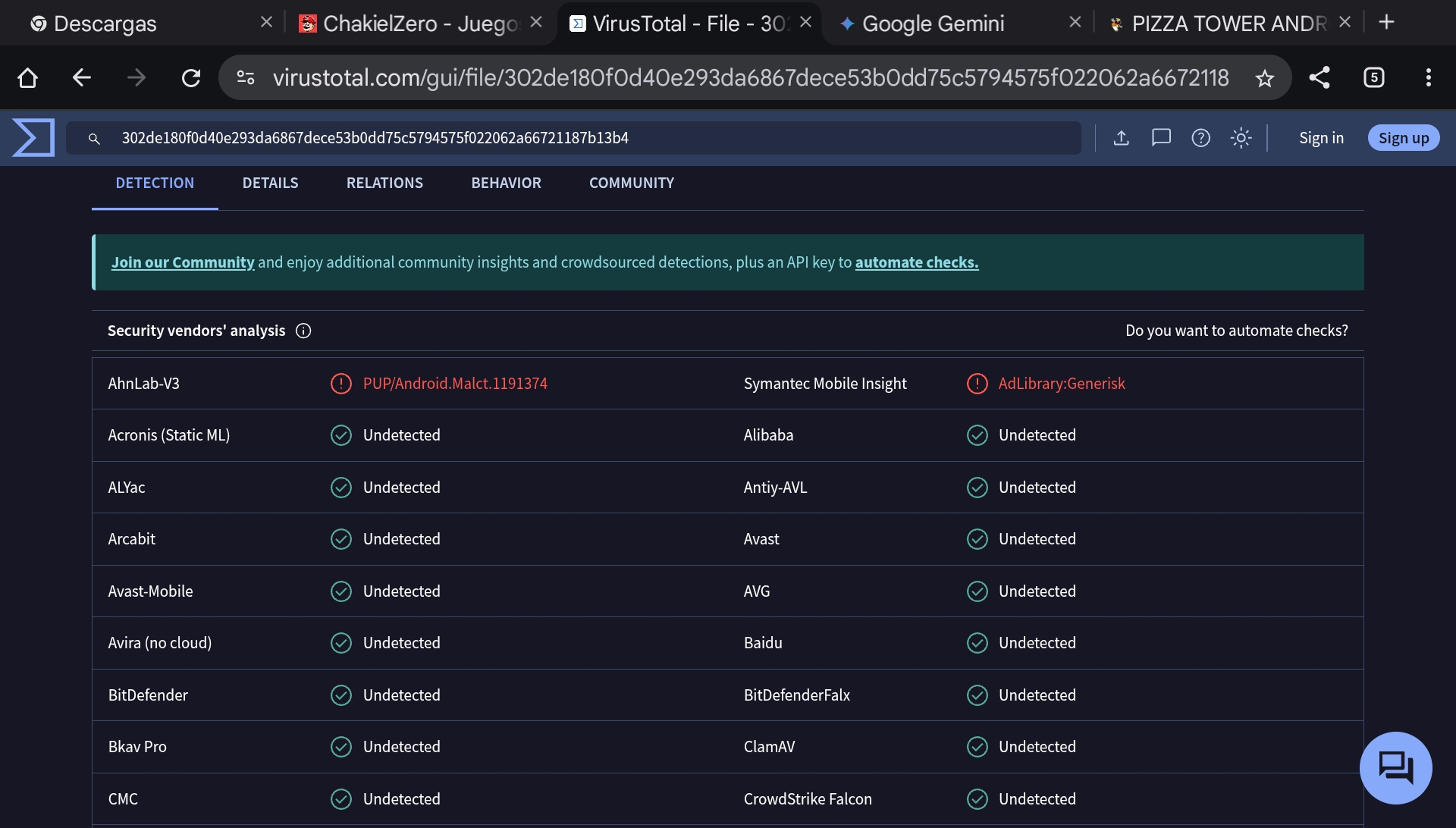Screen dimensions: 1456x828
Task: Open a new browser tab
Action: 1387,23
